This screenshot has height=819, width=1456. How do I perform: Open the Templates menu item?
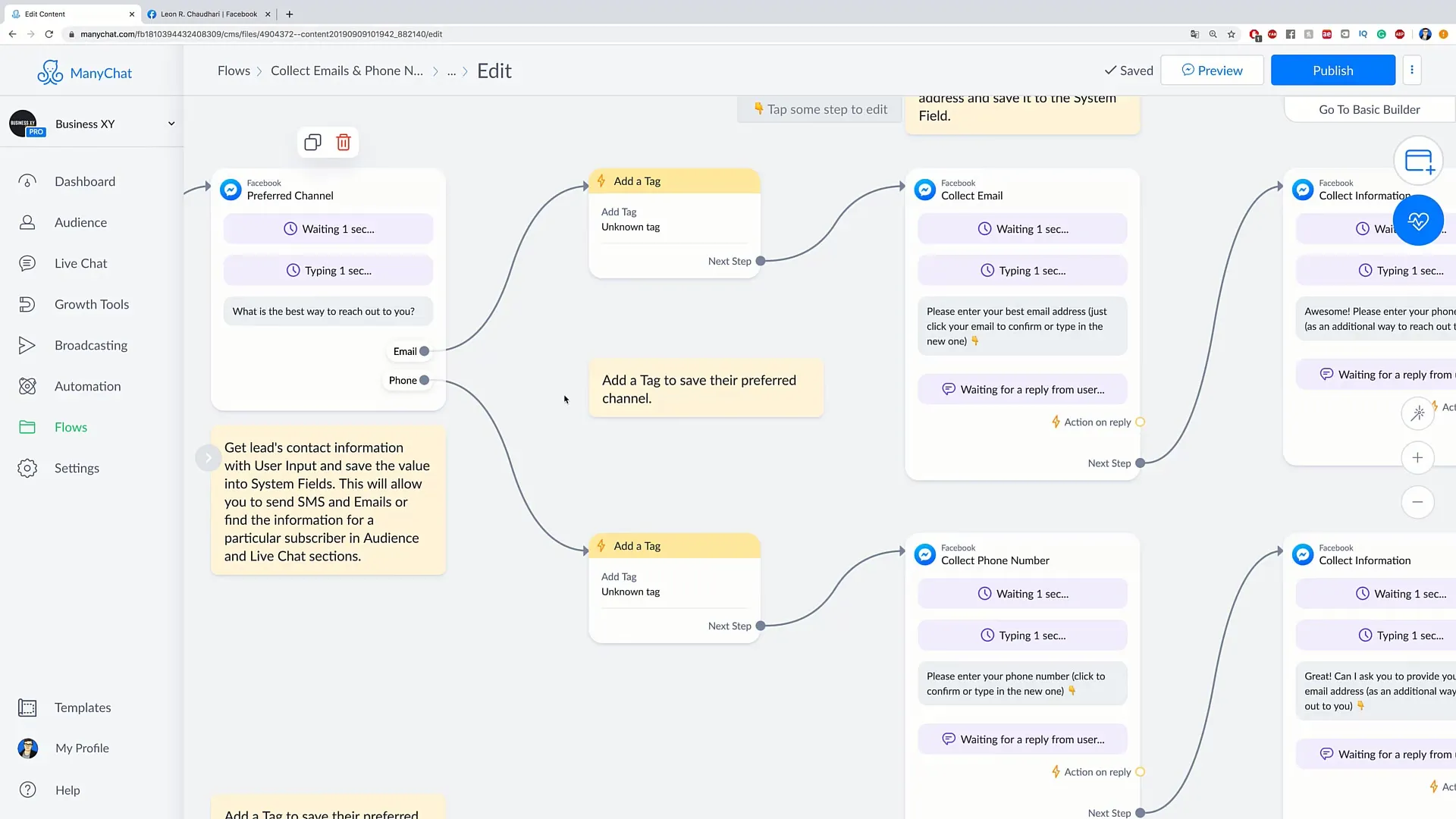point(82,707)
